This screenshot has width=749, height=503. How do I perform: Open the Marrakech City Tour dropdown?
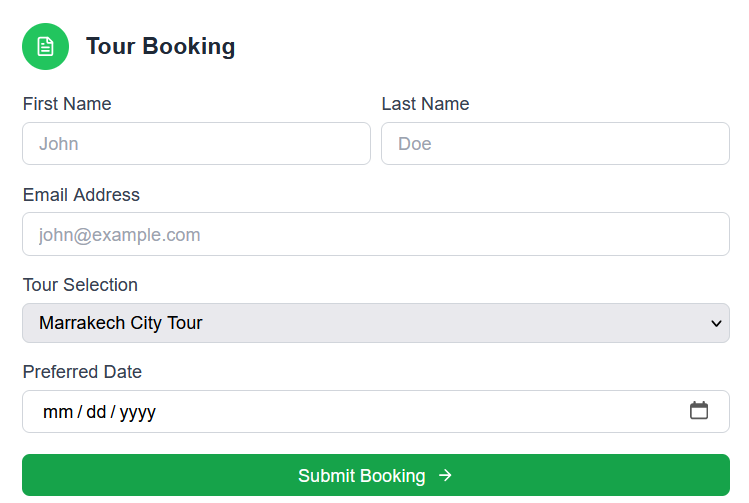tap(376, 323)
